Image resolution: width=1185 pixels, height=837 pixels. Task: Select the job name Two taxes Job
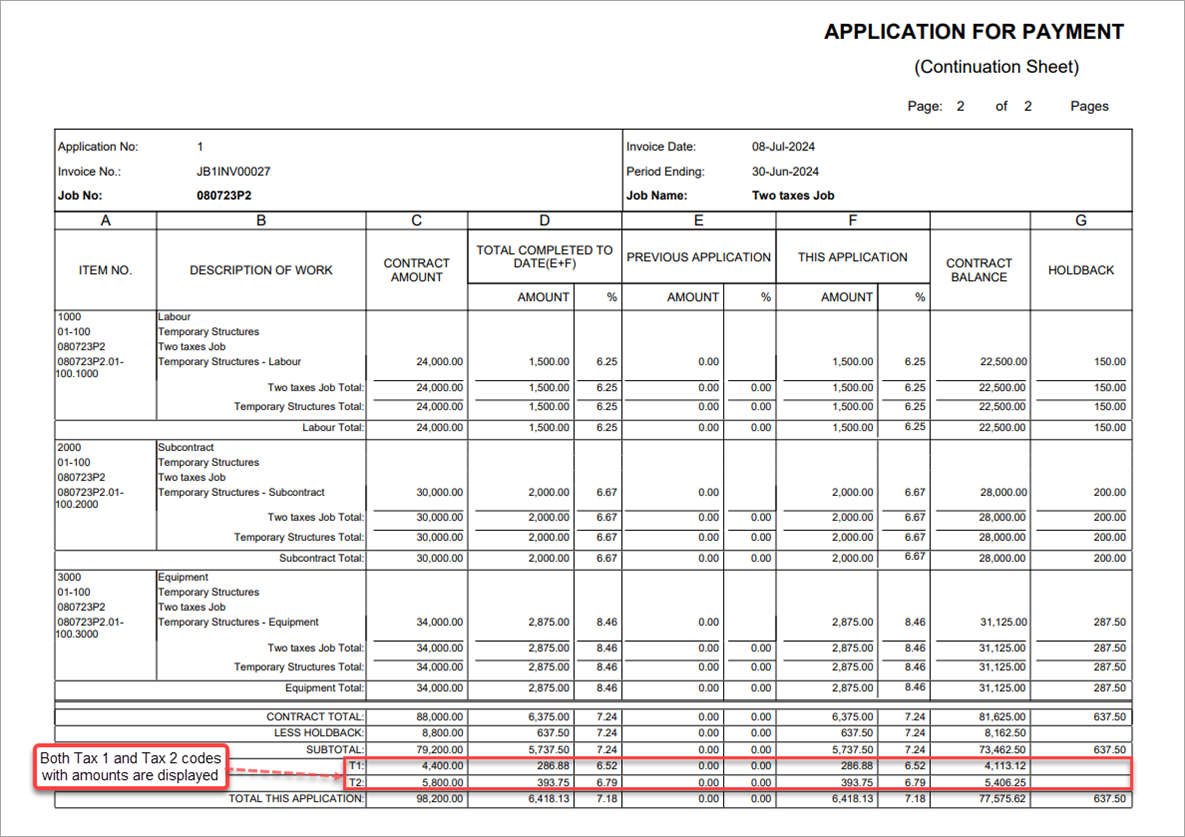click(x=793, y=196)
